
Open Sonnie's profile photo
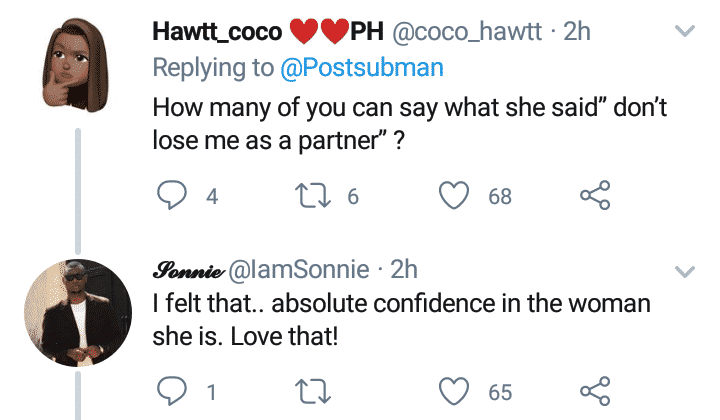[x=78, y=301]
